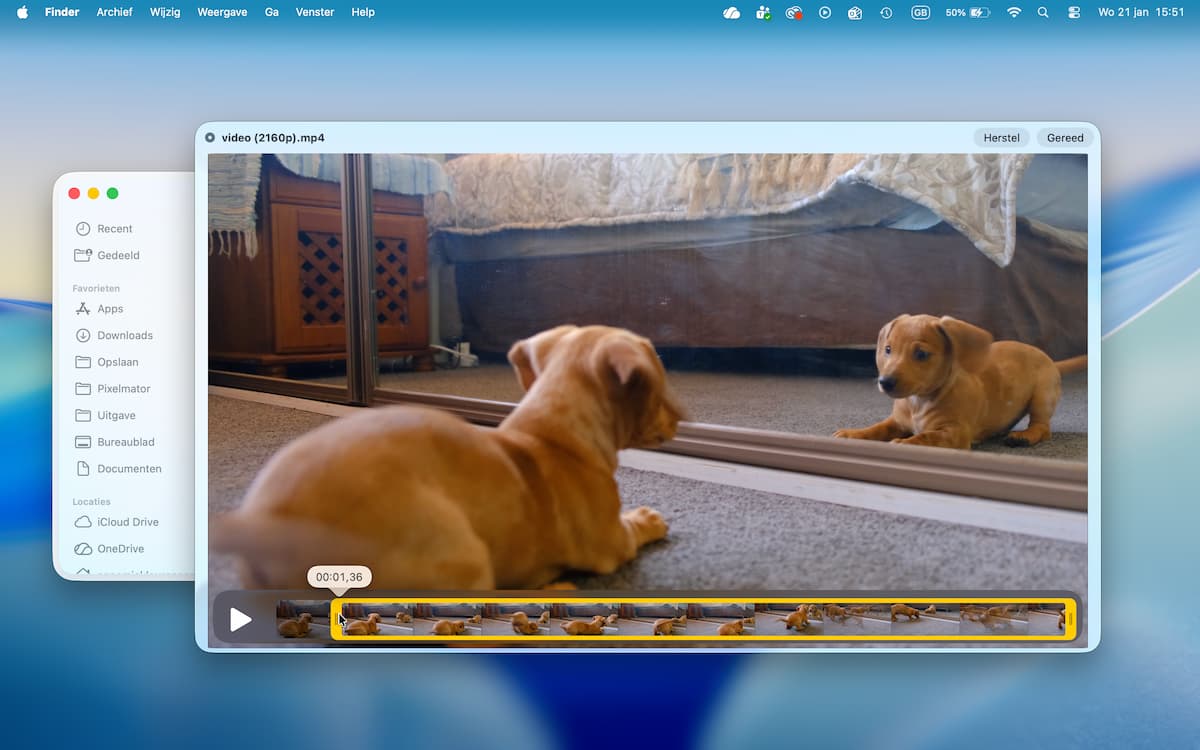Open the Archief menu

(x=114, y=12)
